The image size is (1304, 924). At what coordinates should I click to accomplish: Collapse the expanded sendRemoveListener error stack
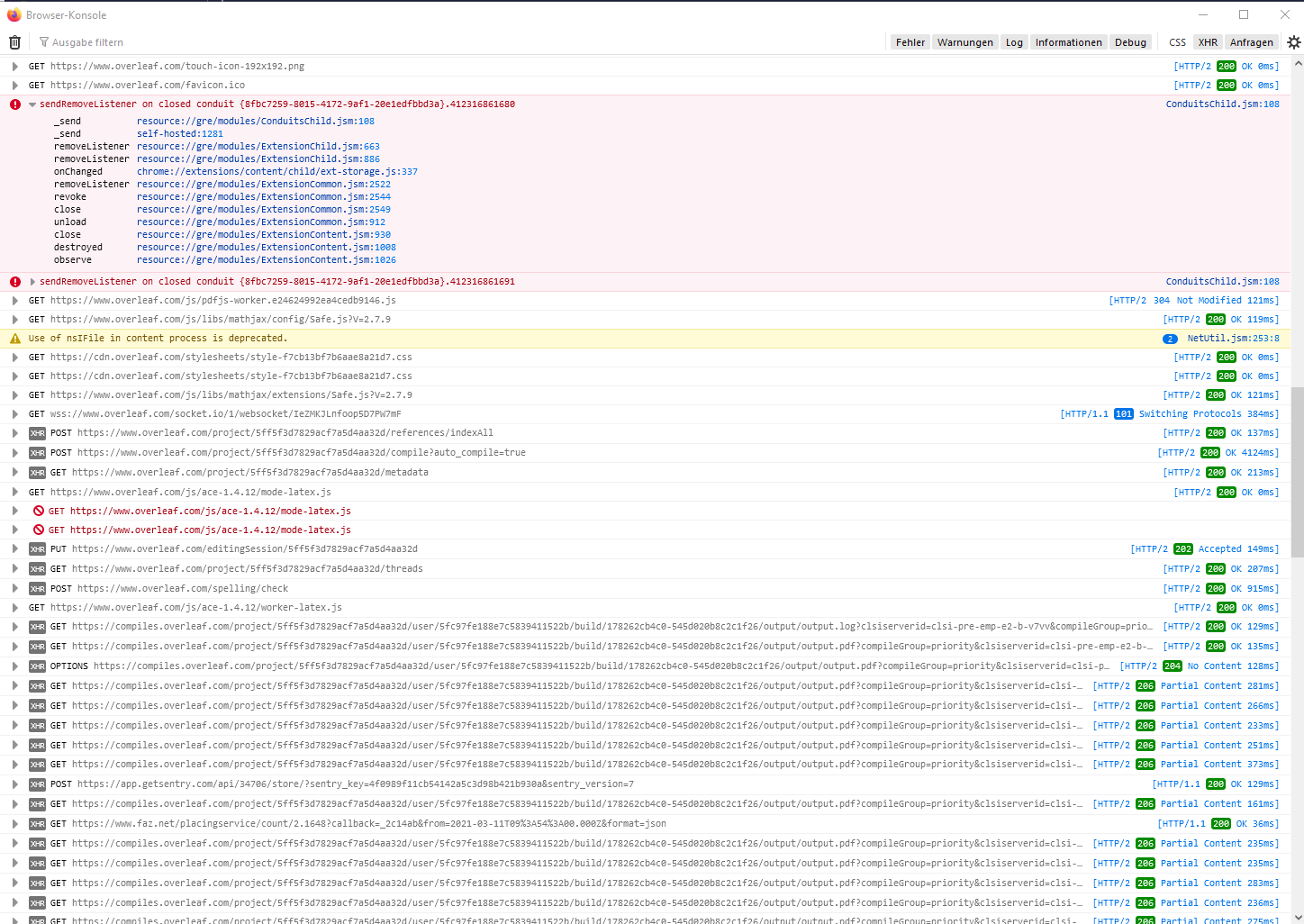tap(32, 104)
